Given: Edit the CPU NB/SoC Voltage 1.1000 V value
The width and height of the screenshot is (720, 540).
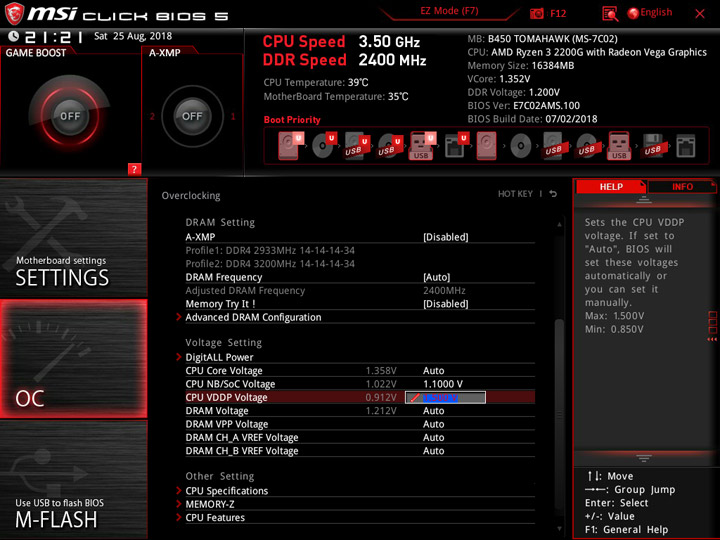Looking at the screenshot, I should coord(443,384).
